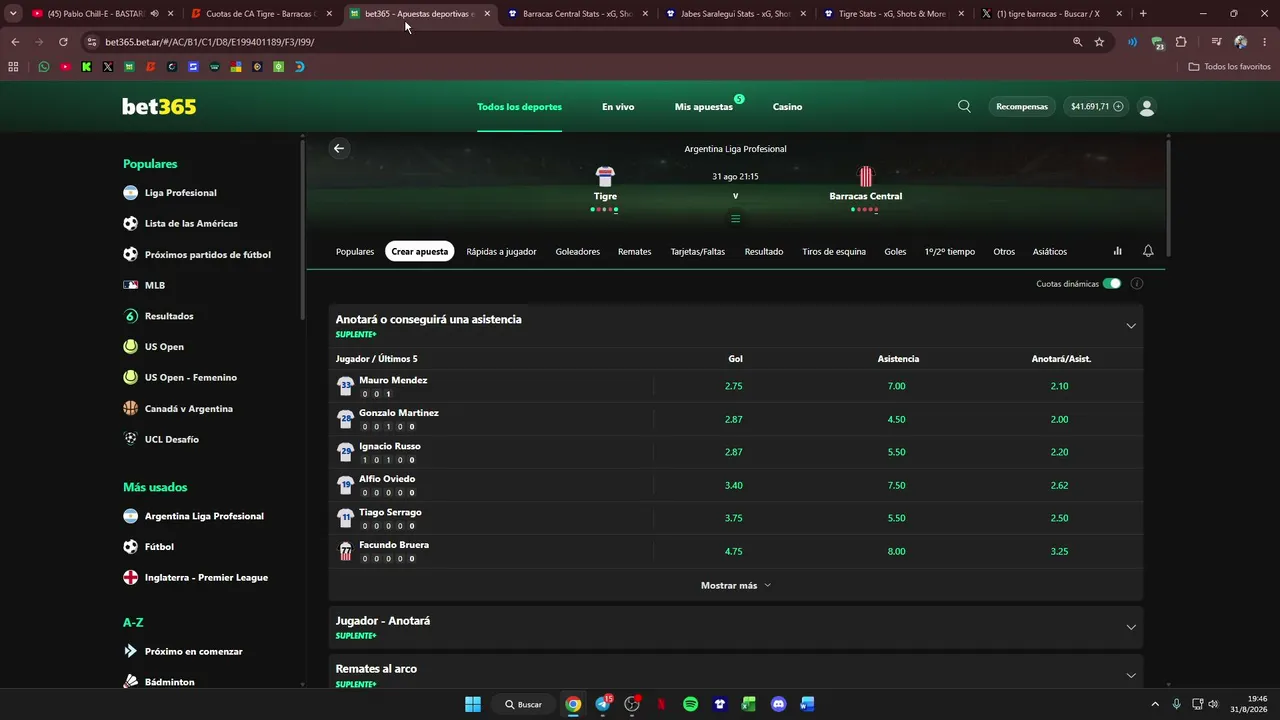The image size is (1280, 720).
Task: Open Chrome from the taskbar
Action: (x=573, y=704)
